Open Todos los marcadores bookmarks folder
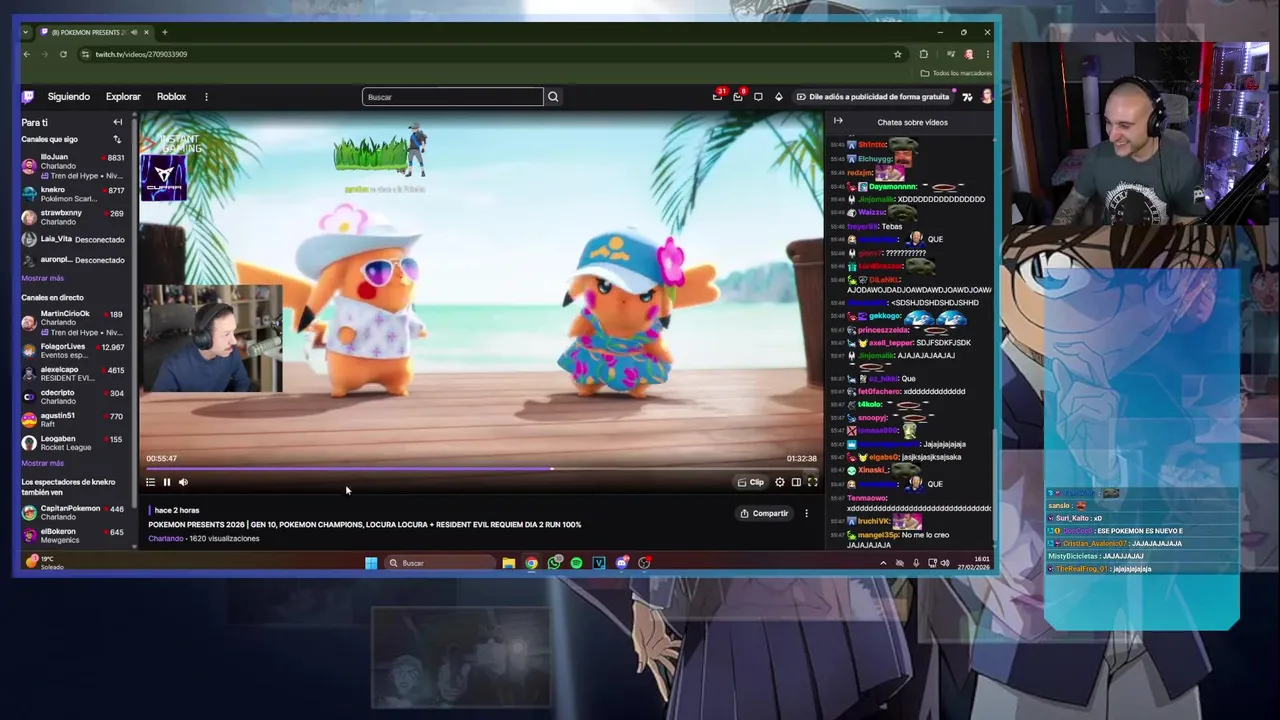The width and height of the screenshot is (1280, 720). pos(957,73)
